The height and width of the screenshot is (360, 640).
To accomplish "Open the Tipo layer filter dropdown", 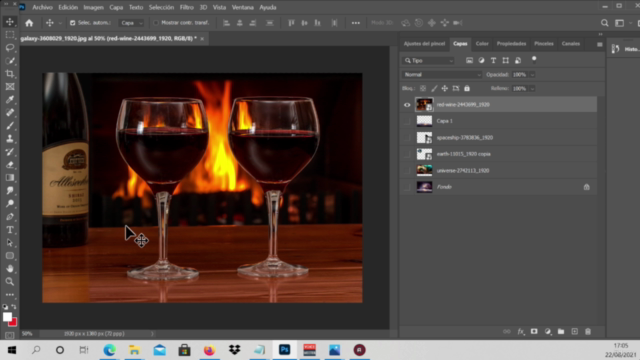I will 428,60.
